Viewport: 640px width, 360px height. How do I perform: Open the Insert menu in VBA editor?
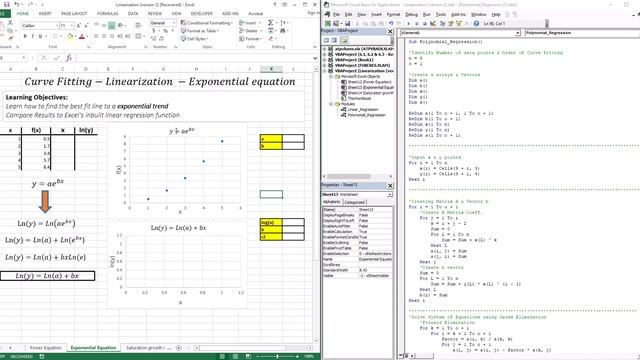[x=376, y=14]
